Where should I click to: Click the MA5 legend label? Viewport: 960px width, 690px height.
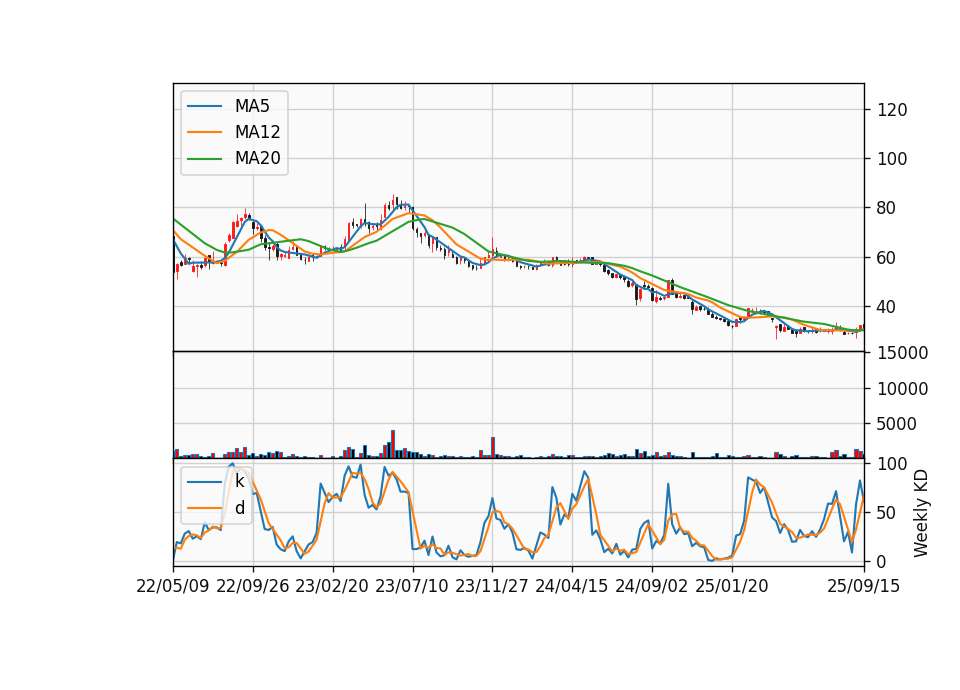[x=252, y=106]
